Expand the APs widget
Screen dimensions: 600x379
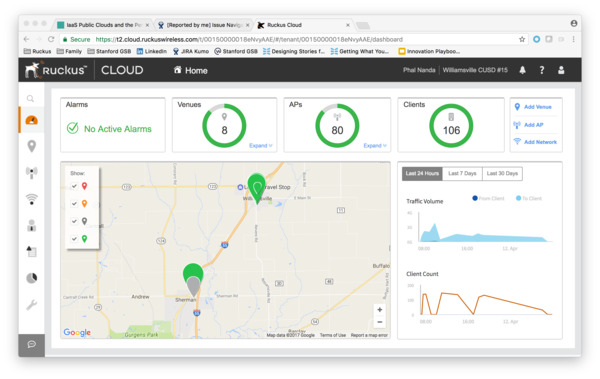(x=375, y=145)
